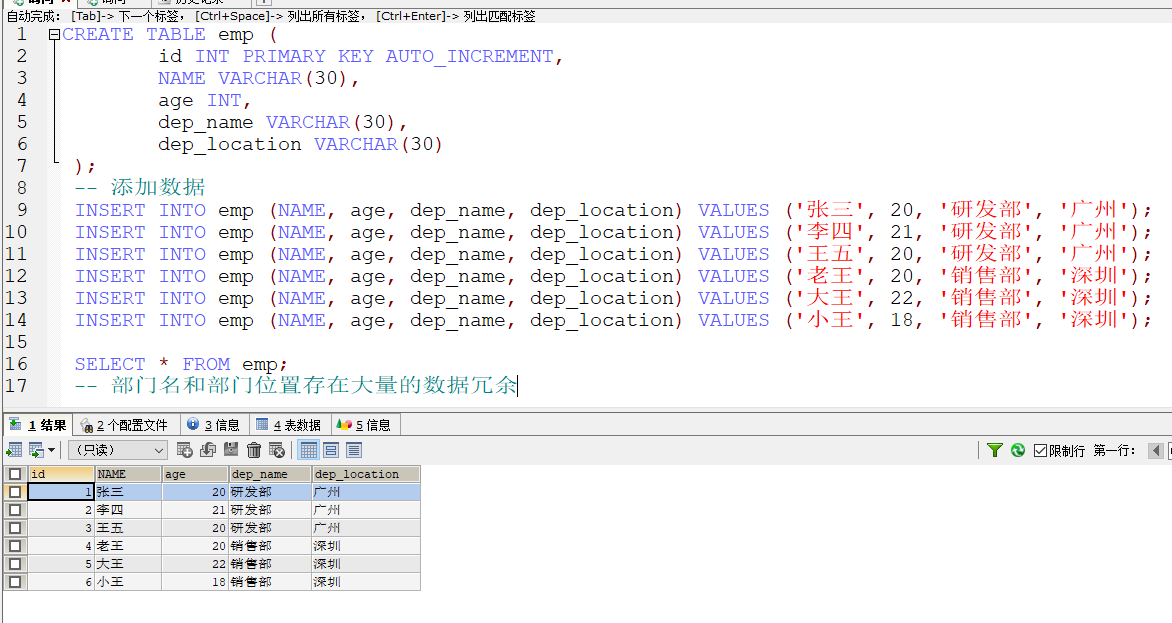The image size is (1172, 623).
Task: Select the form view icon
Action: [331, 450]
